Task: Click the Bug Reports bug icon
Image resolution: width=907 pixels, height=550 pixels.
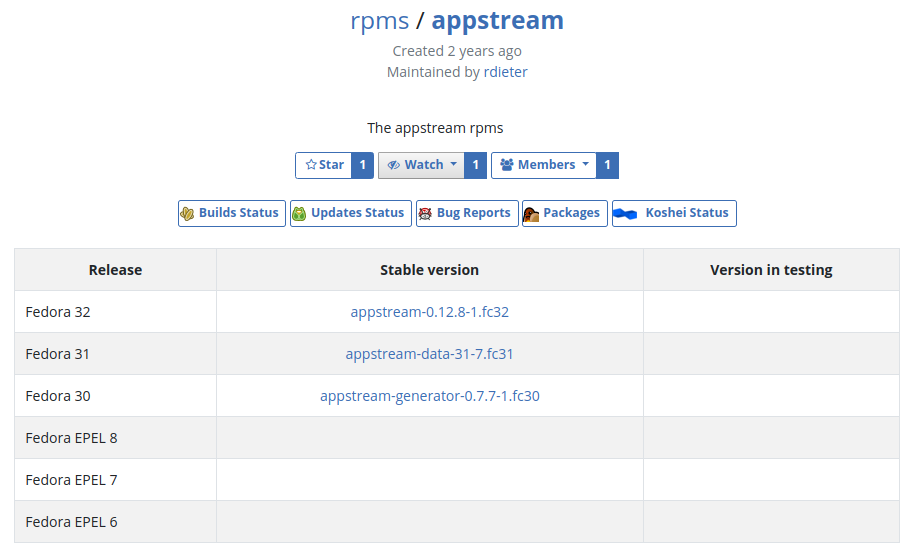Action: point(425,213)
